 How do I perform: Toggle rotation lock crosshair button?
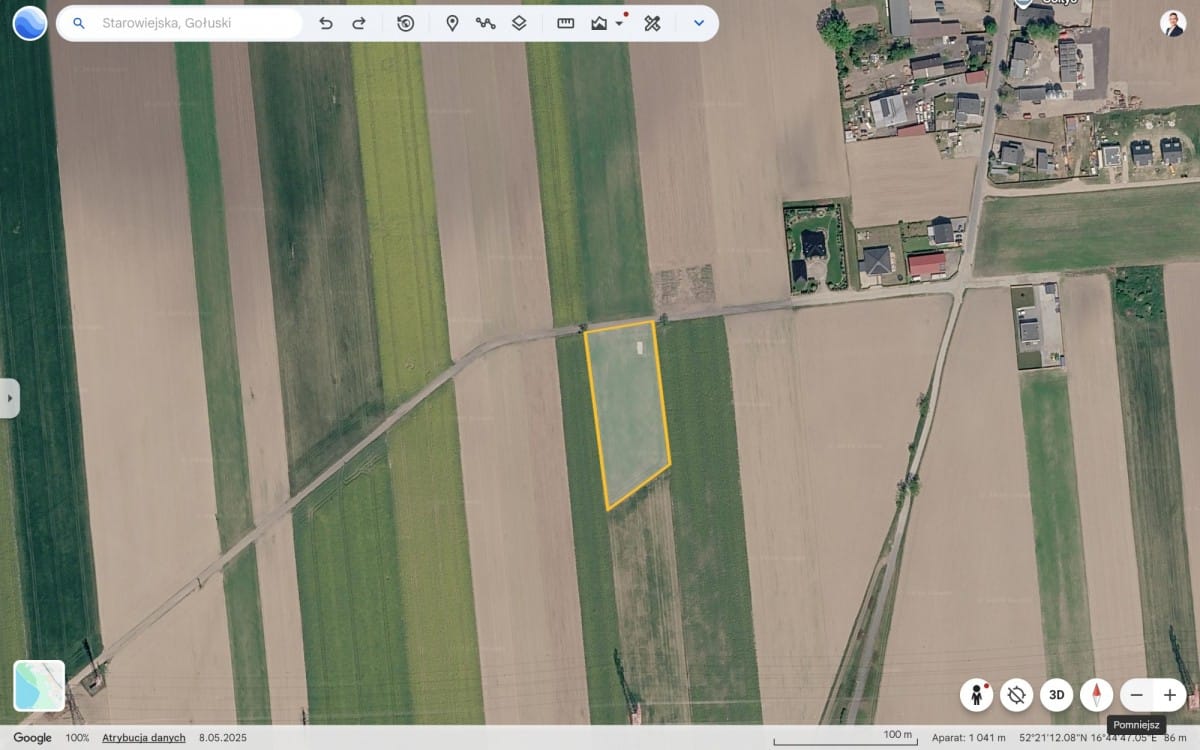tap(1017, 695)
